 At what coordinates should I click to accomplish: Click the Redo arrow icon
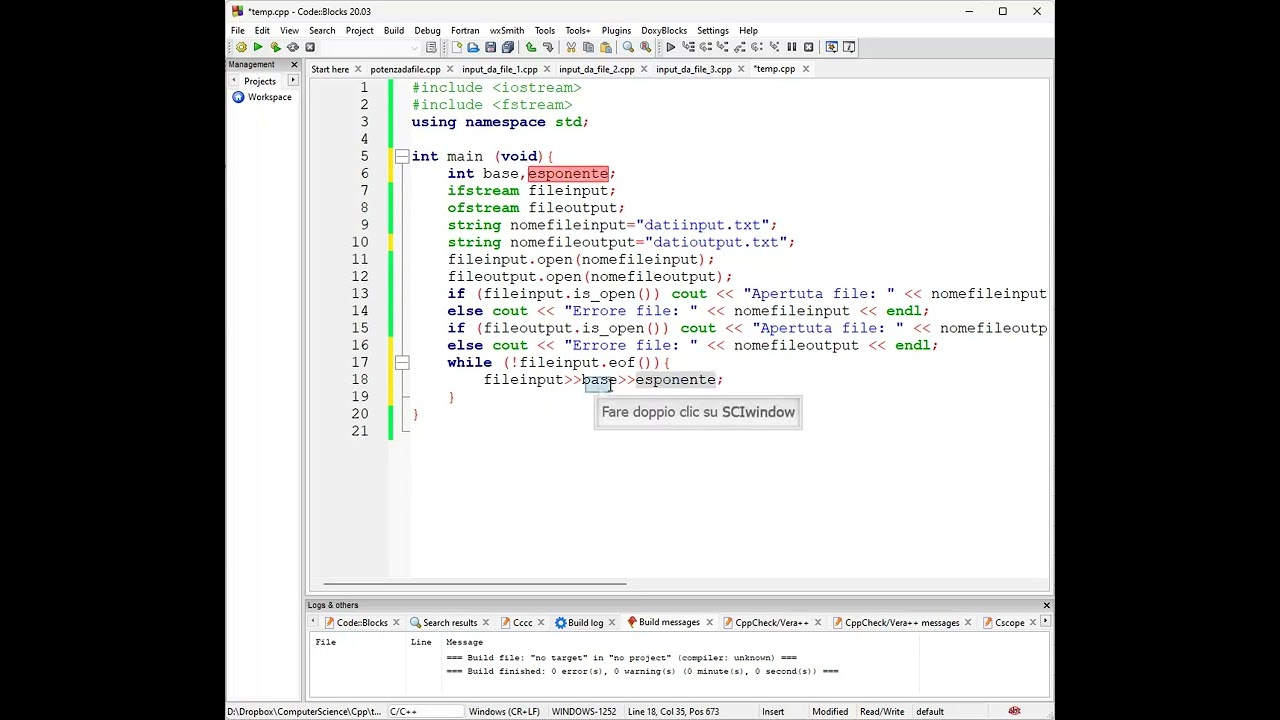pos(548,47)
